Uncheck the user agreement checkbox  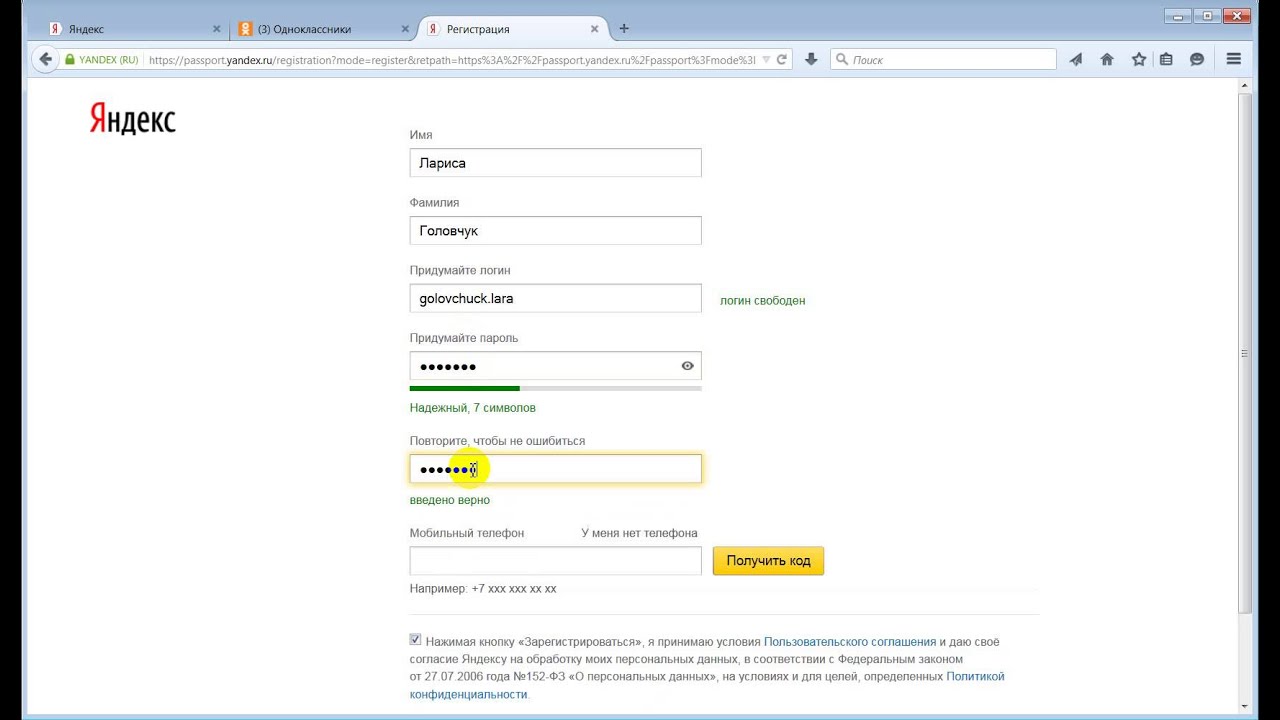point(415,640)
